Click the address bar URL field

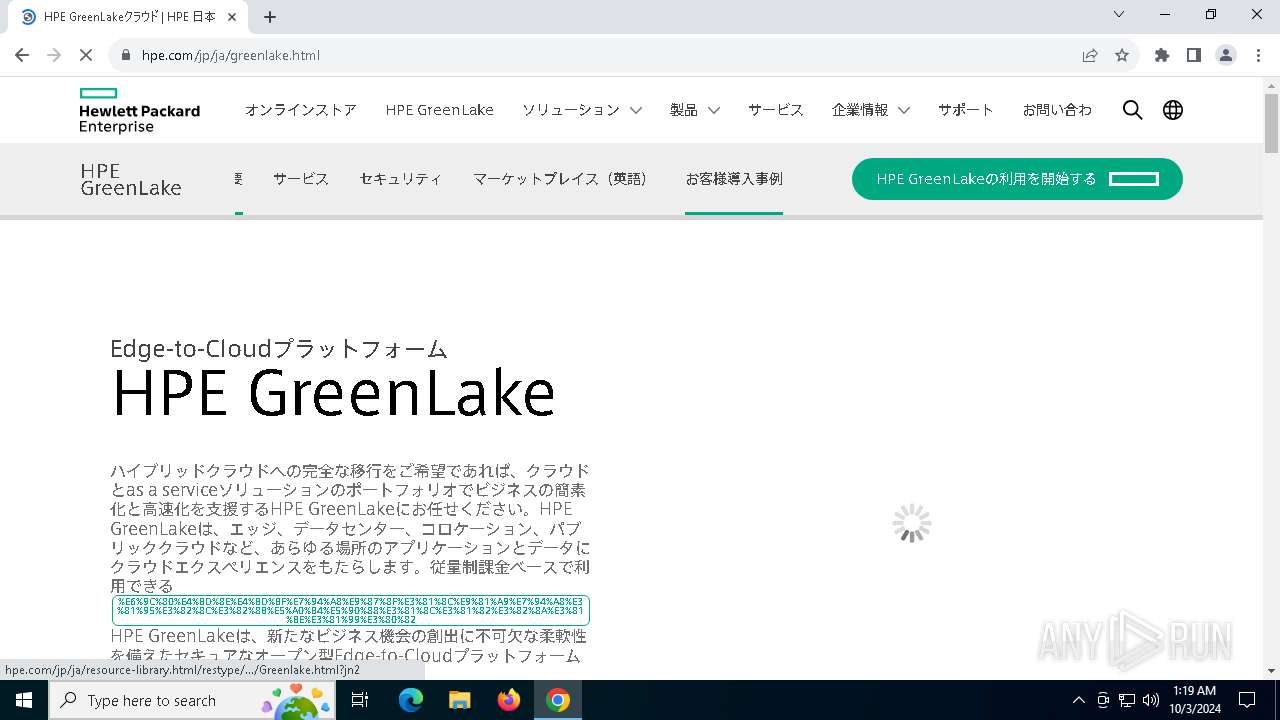[x=600, y=55]
